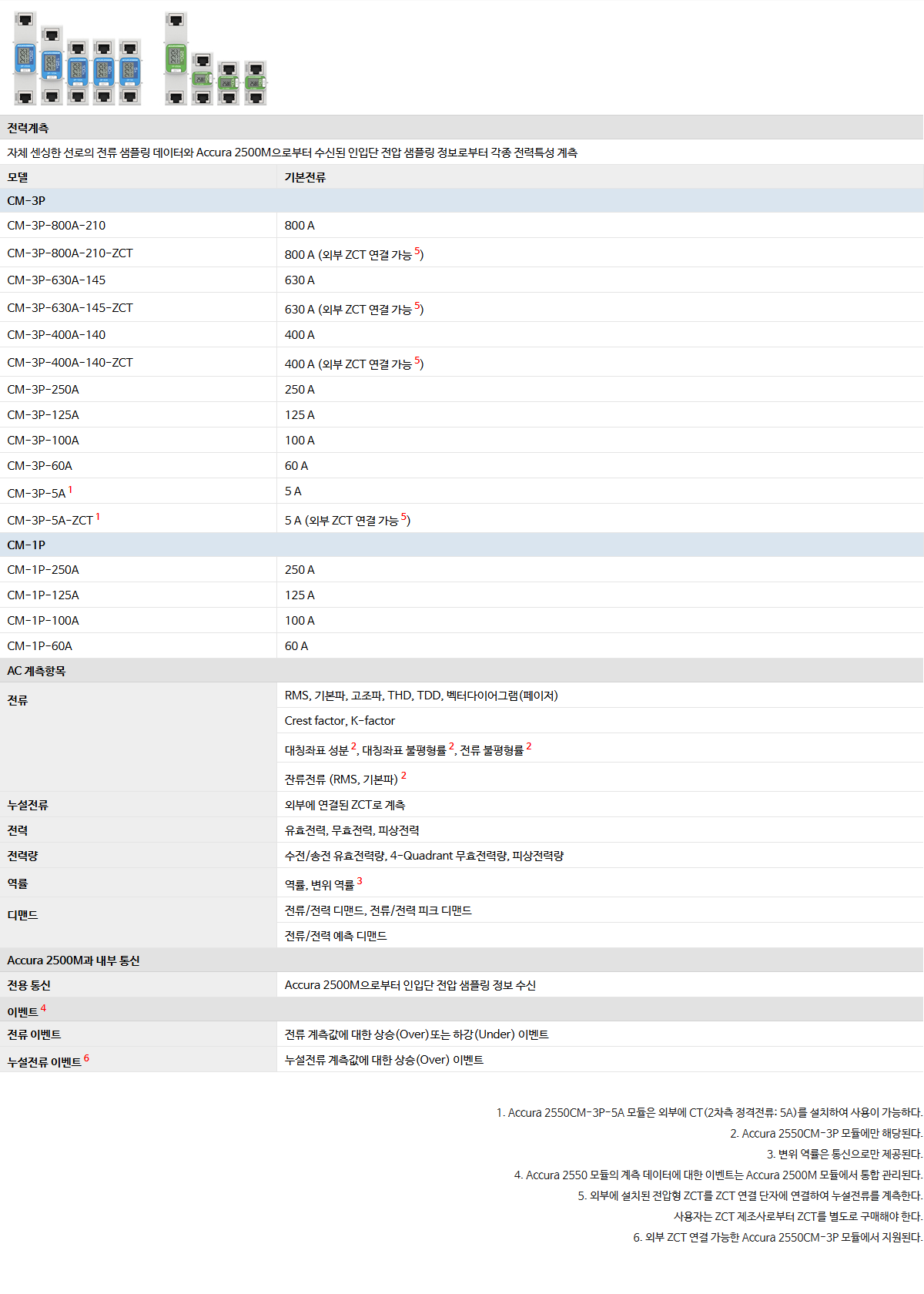924x1294 pixels.
Task: Click footnote marker 4 next to 이벤트
Action: coord(43,1008)
